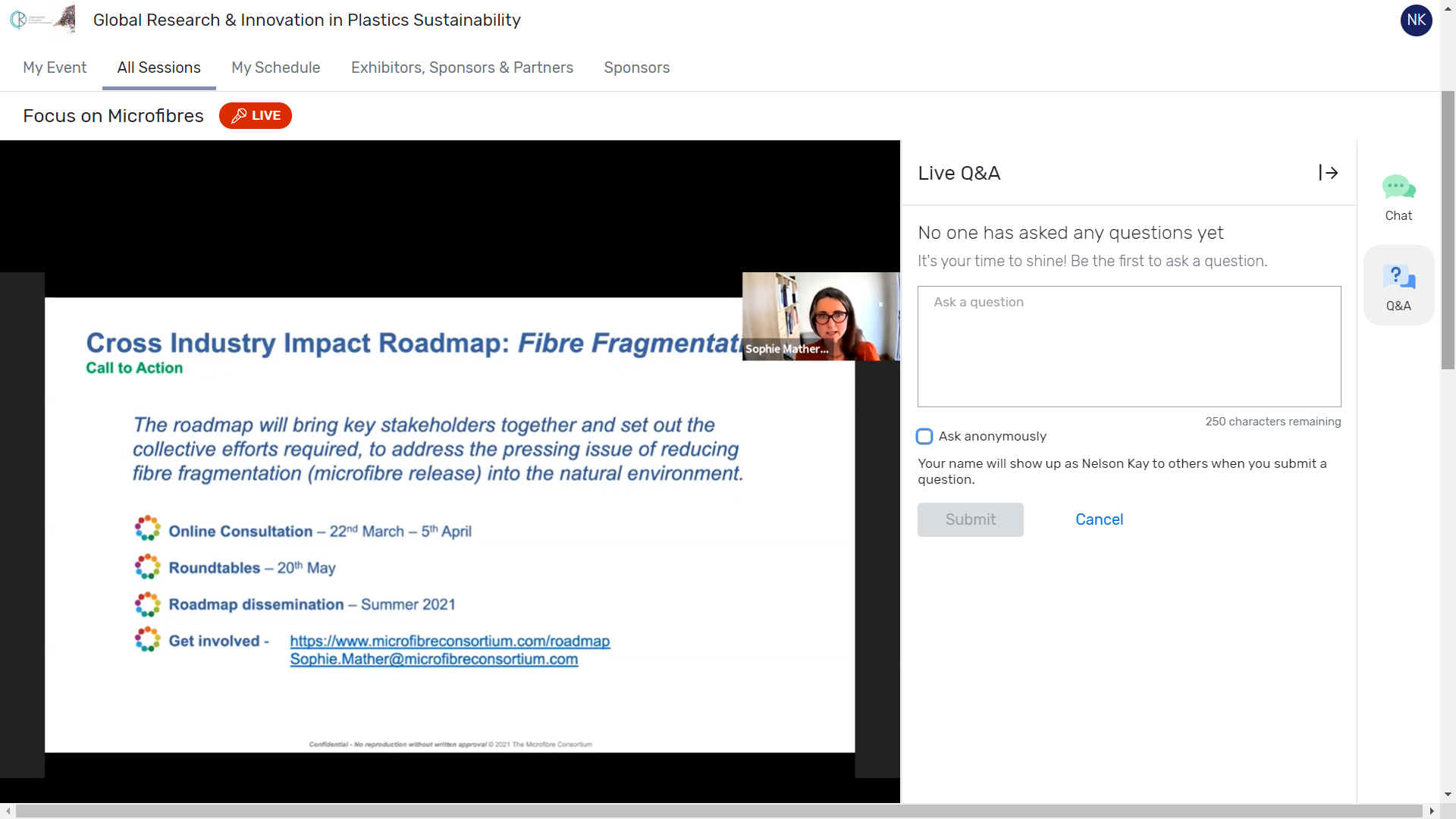Click Sophie.Mather email link on slide
This screenshot has height=819, width=1456.
(434, 659)
